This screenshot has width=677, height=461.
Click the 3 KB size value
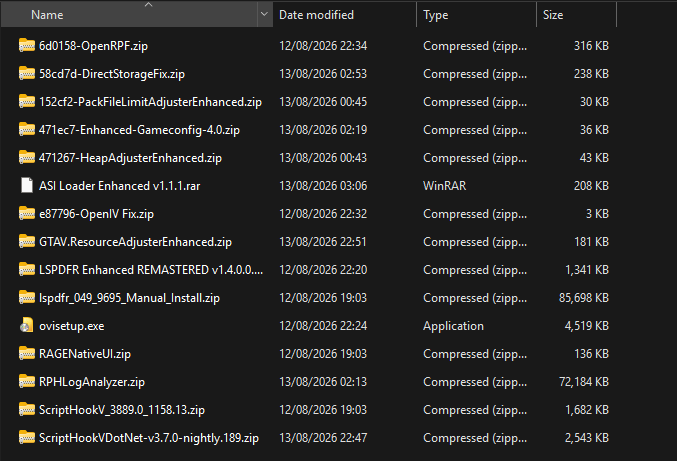click(x=597, y=214)
